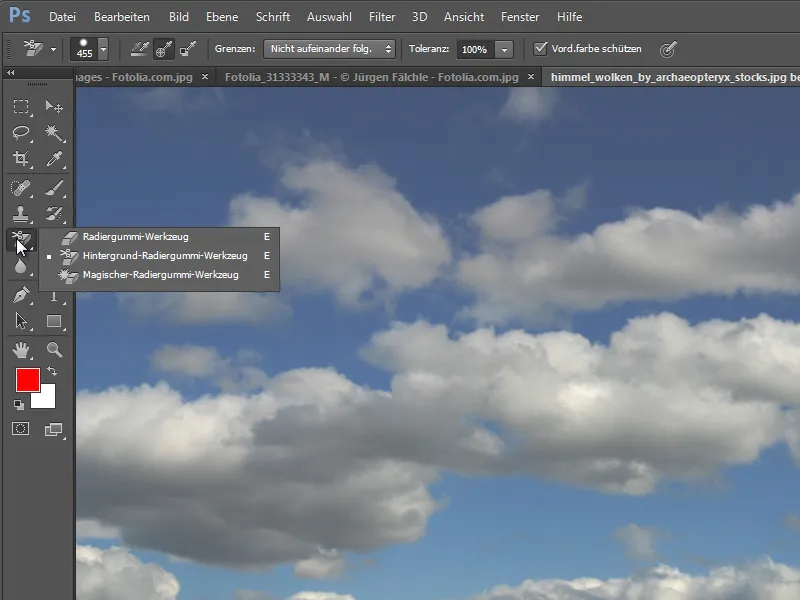The image size is (800, 600).
Task: Select the Pen tool
Action: [x=21, y=295]
